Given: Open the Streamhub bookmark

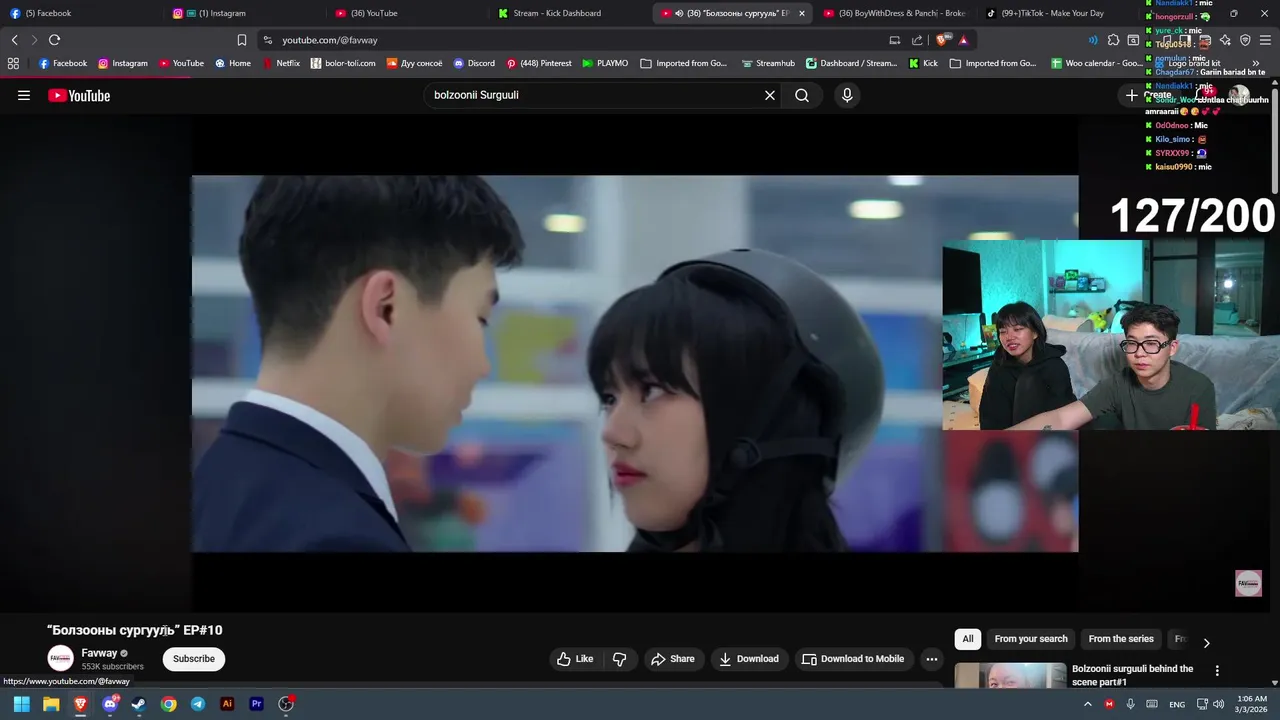Looking at the screenshot, I should click(x=768, y=63).
